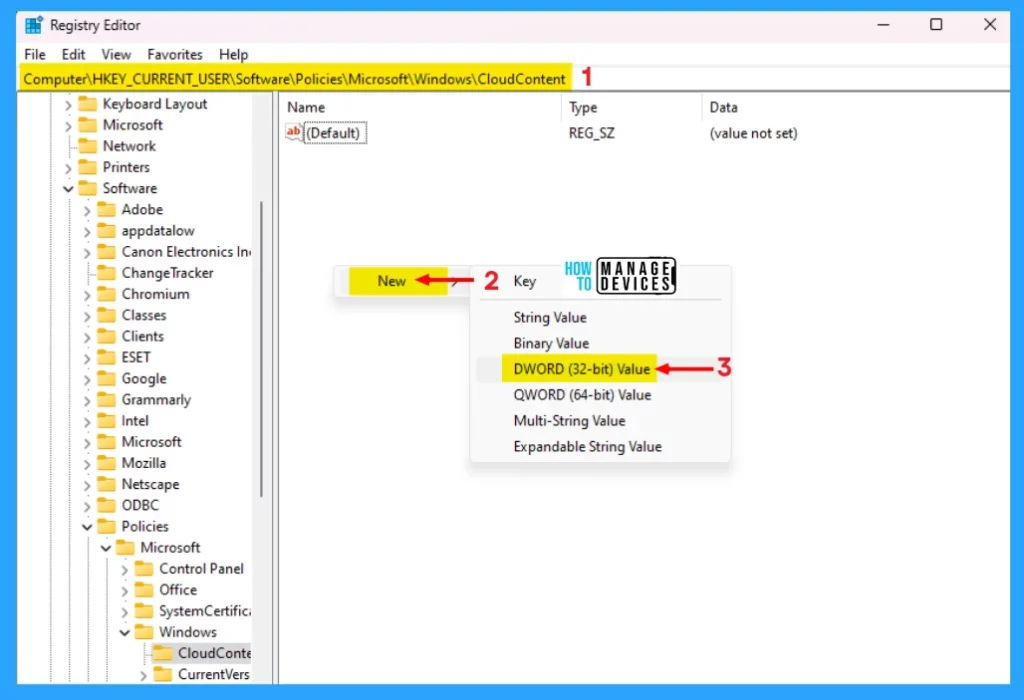This screenshot has width=1024, height=700.
Task: Click the Mozilla folder icon
Action: pyautogui.click(x=106, y=463)
